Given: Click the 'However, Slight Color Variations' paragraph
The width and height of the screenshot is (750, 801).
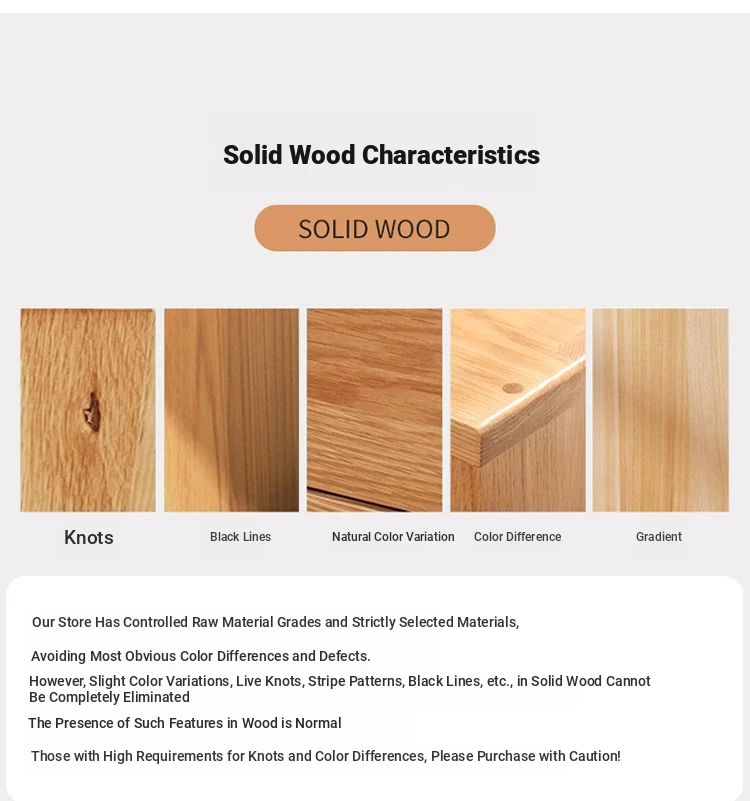Looking at the screenshot, I should click(x=340, y=689).
